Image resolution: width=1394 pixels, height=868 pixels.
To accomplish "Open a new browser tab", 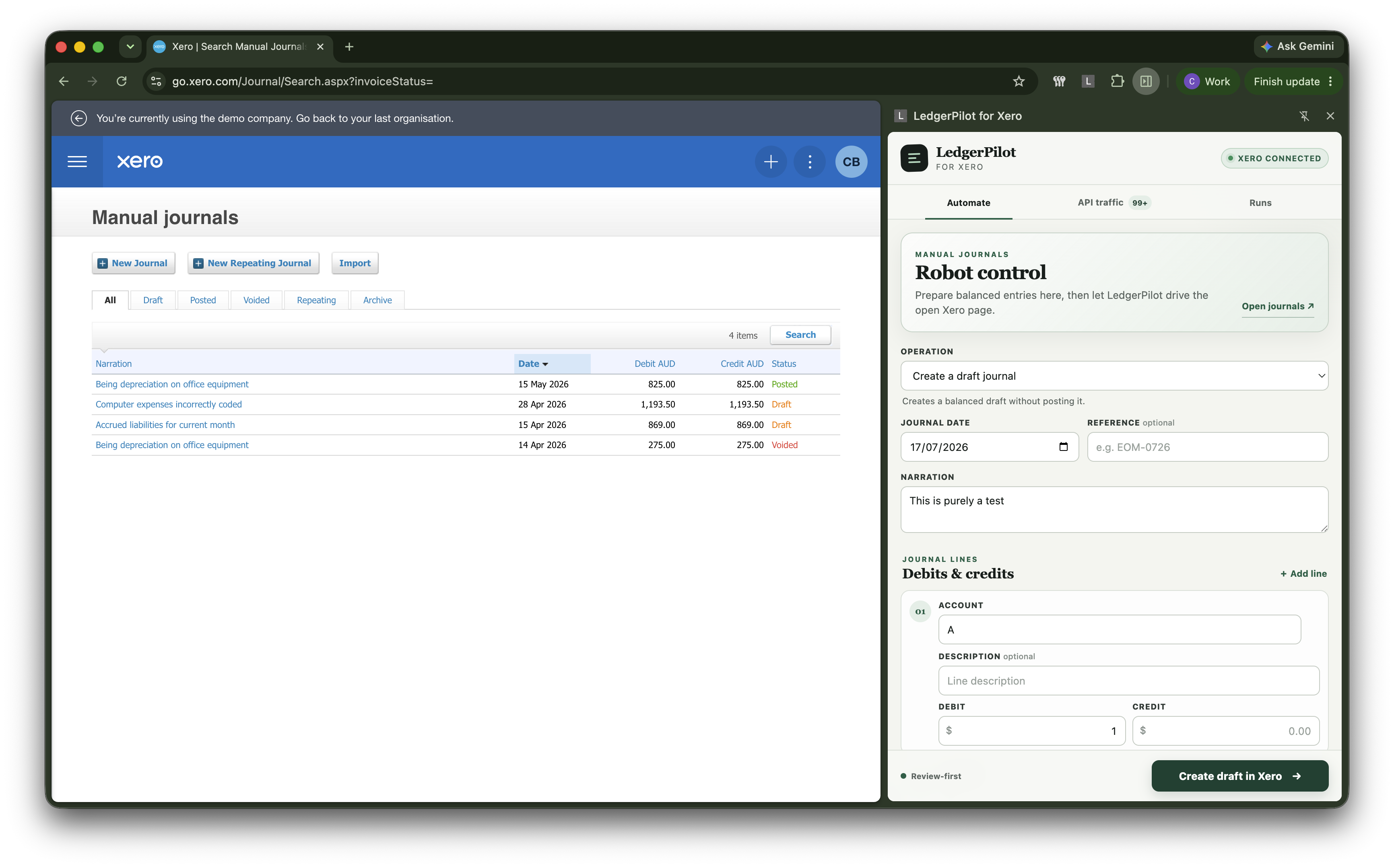I will [x=349, y=47].
